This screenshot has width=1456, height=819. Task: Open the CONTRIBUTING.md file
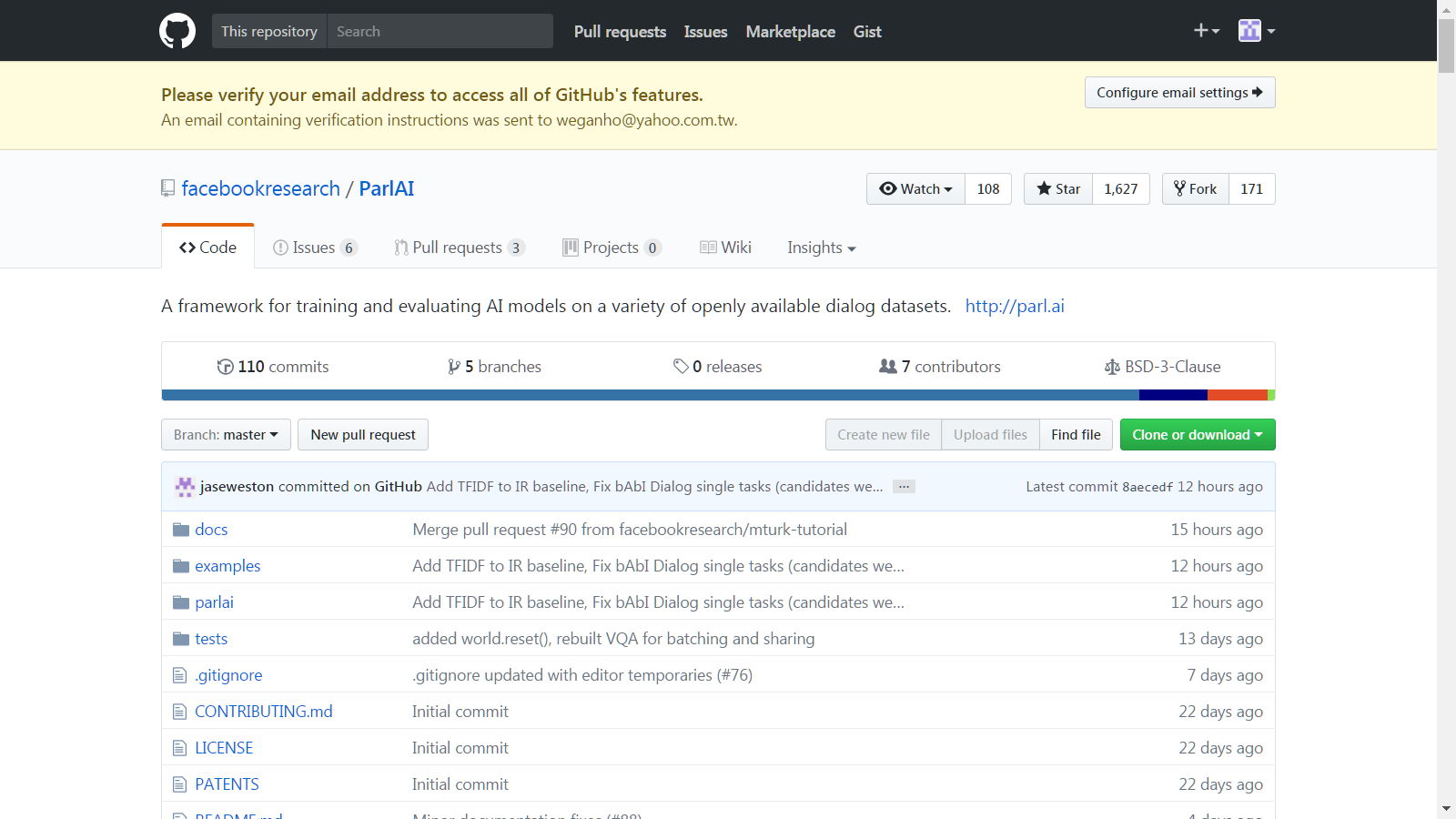(x=264, y=712)
